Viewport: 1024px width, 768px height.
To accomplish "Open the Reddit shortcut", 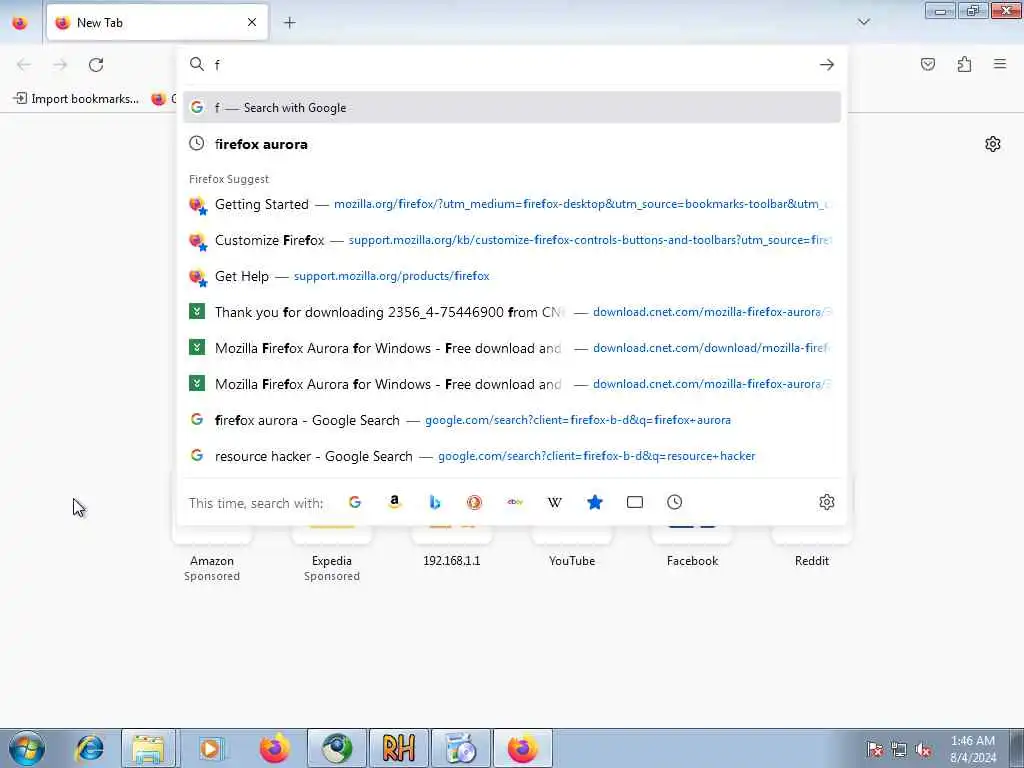I will [x=812, y=549].
